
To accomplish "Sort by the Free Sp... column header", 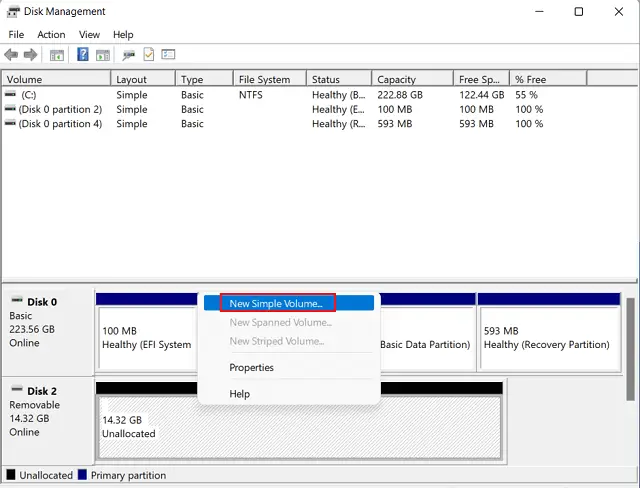I will (x=482, y=79).
